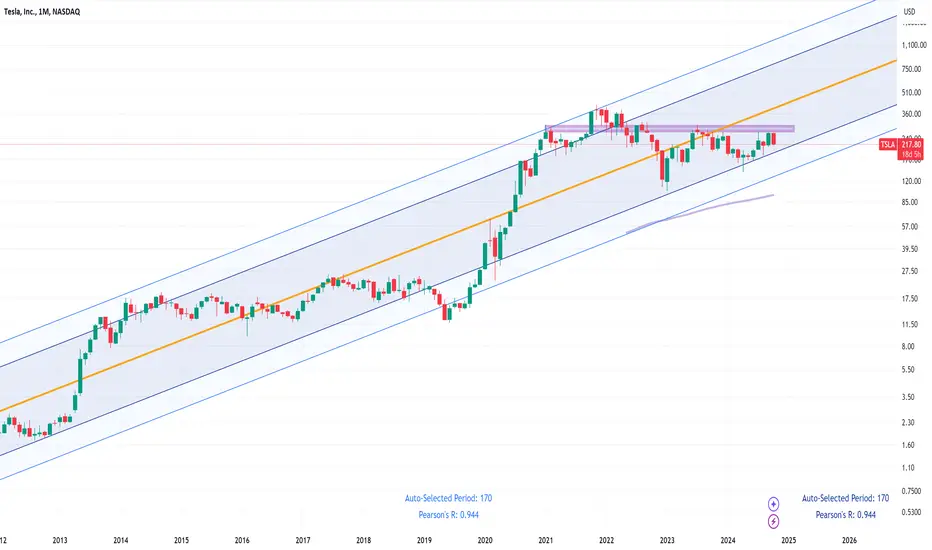Click the right-side Auto-Selected Period: 170 label
This screenshot has width=932, height=550.
pyautogui.click(x=845, y=498)
